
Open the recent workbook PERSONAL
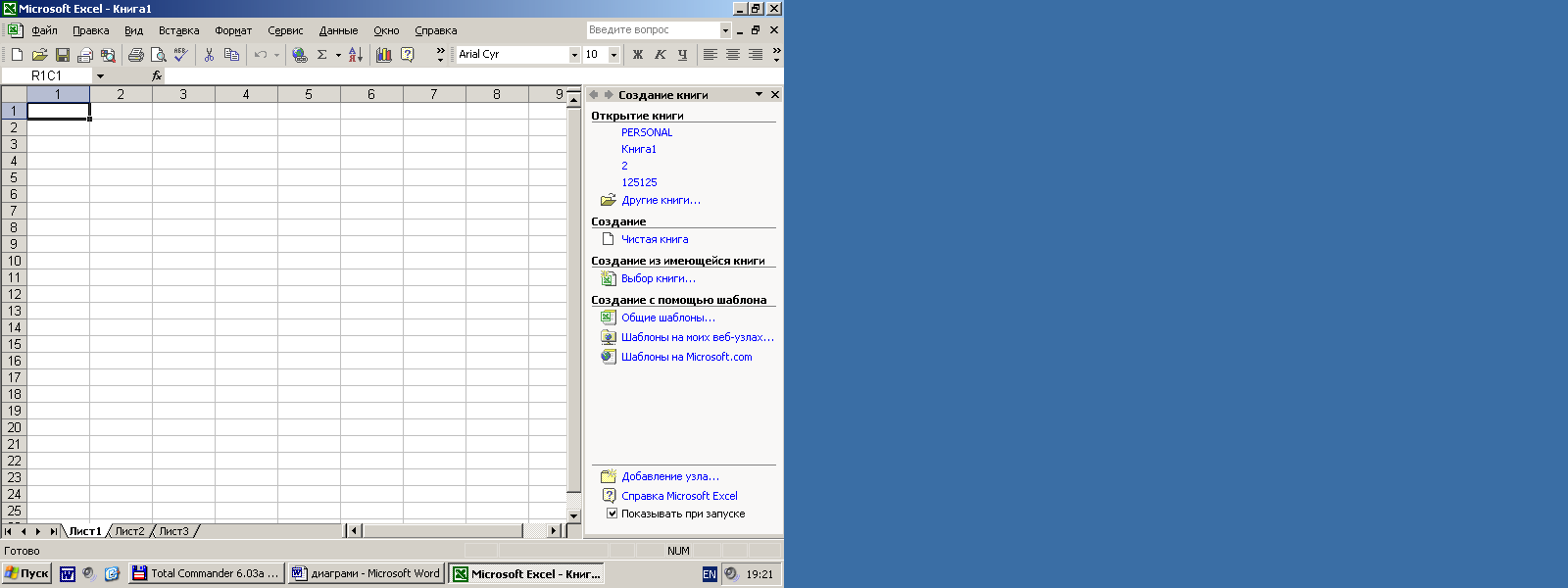coord(647,132)
